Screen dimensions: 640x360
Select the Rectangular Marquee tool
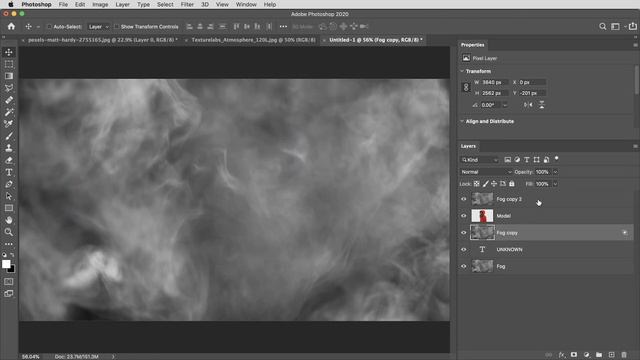pyautogui.click(x=9, y=64)
